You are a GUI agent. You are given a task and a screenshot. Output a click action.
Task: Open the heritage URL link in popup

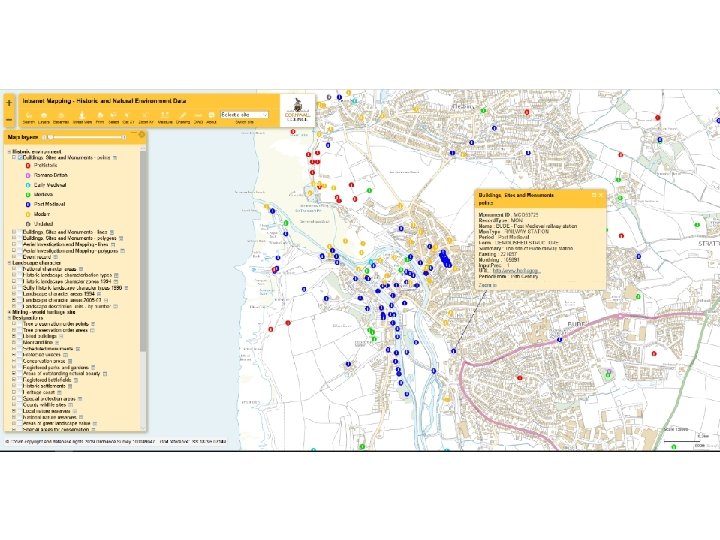coord(516,271)
